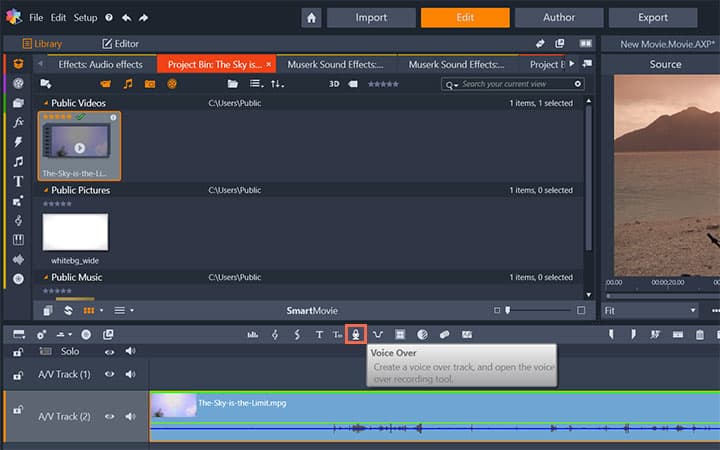Click the Export button
Viewport: 720px width, 450px height.
[652, 18]
